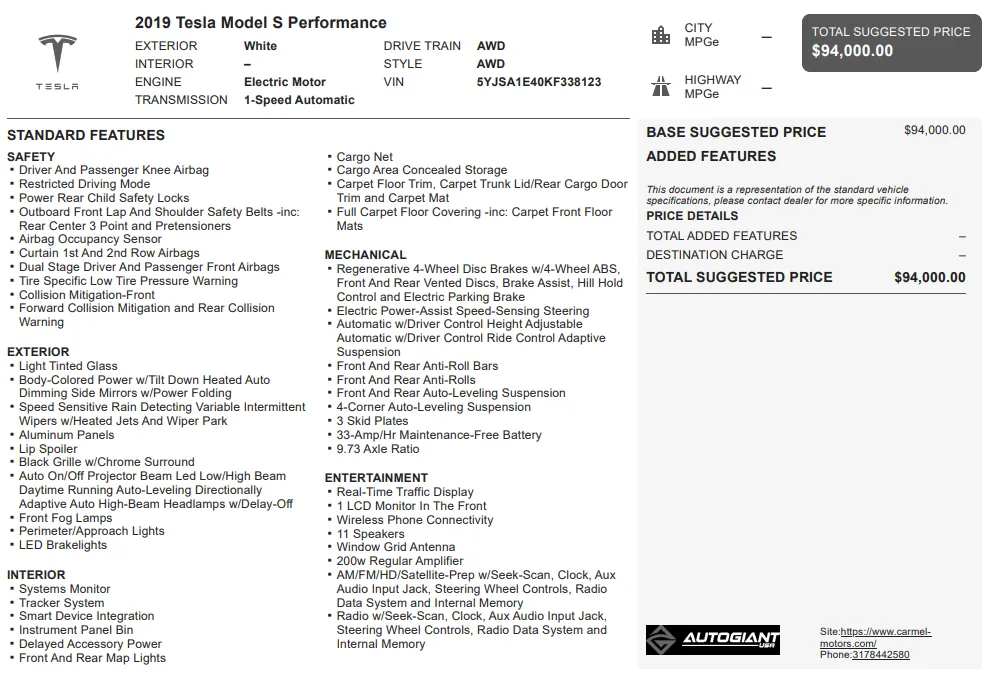
Task: Click the Electric Motor engine value
Action: 285,82
